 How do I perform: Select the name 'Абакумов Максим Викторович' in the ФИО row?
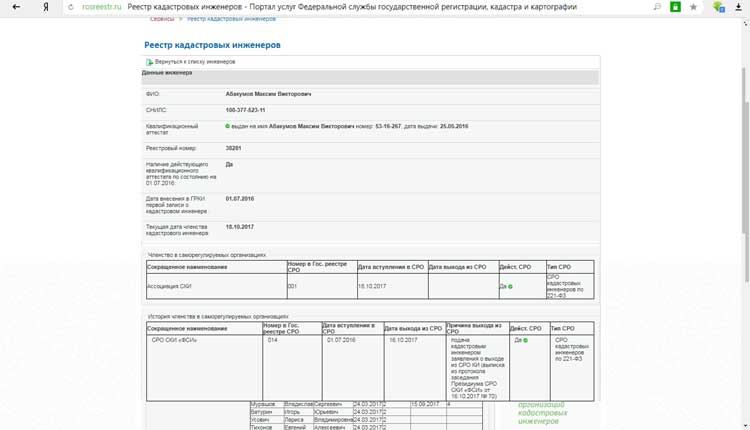coord(268,94)
